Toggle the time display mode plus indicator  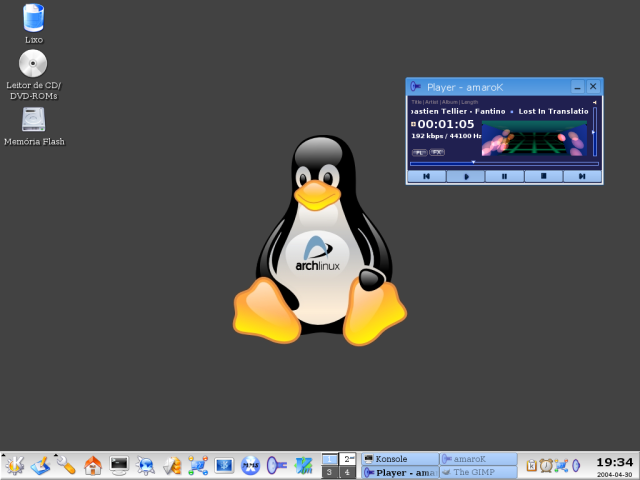coord(413,124)
